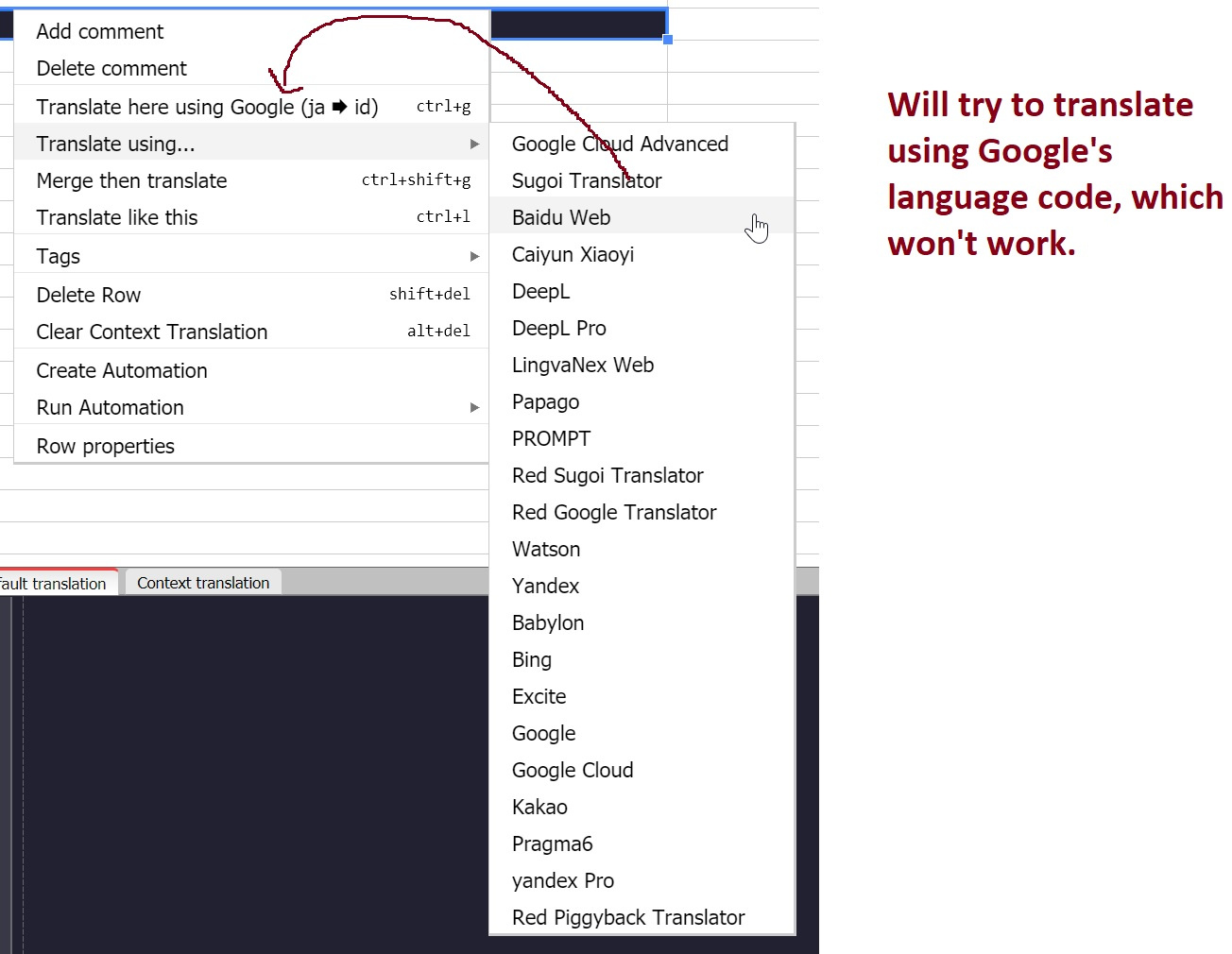Choose Excite translator
Image resolution: width=1232 pixels, height=954 pixels.
coord(642,696)
